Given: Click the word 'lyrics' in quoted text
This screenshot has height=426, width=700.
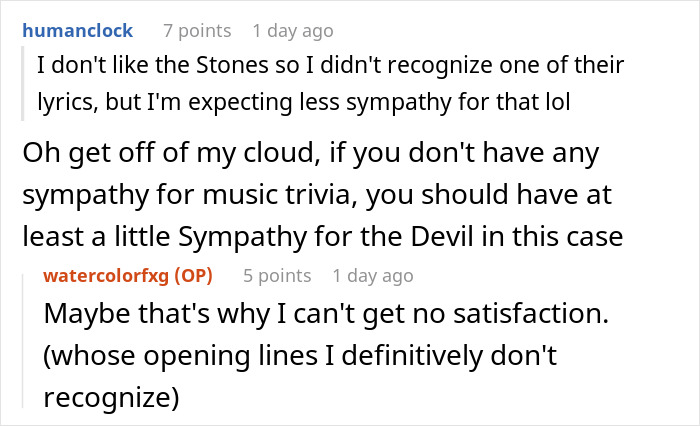Looking at the screenshot, I should (66, 102).
